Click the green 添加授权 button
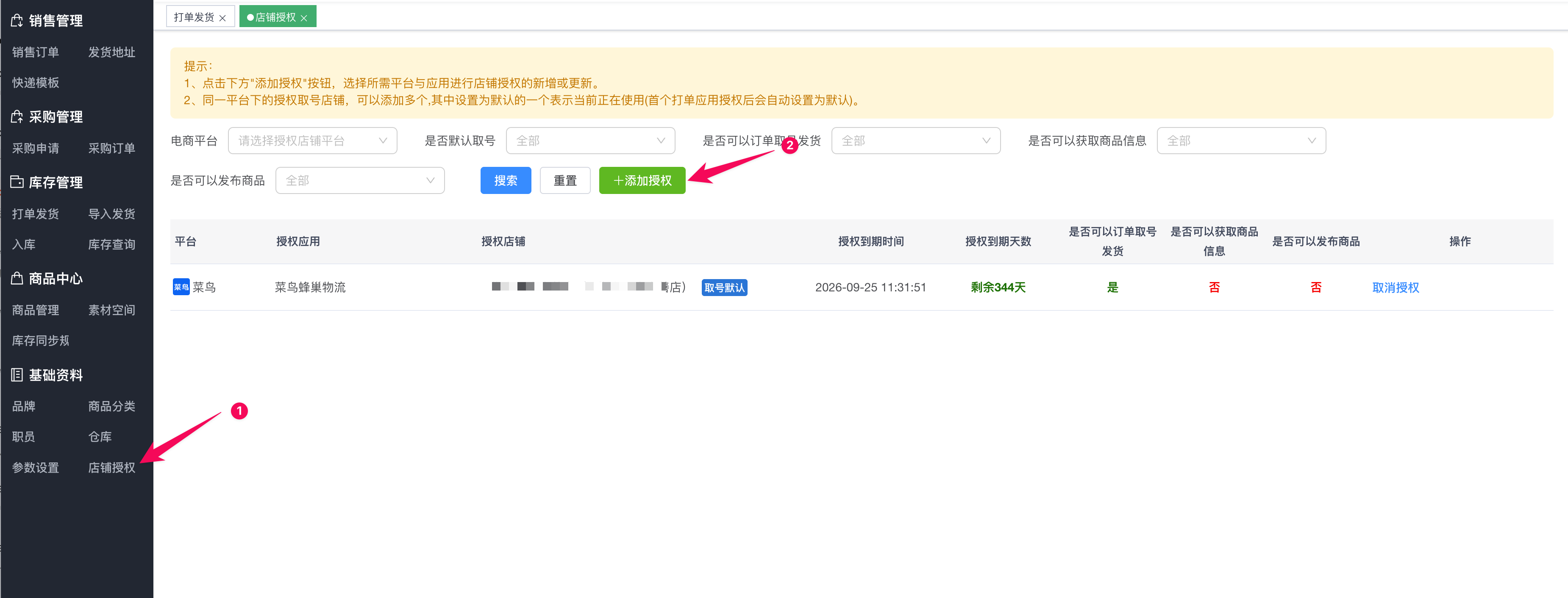The width and height of the screenshot is (1568, 598). (x=642, y=181)
